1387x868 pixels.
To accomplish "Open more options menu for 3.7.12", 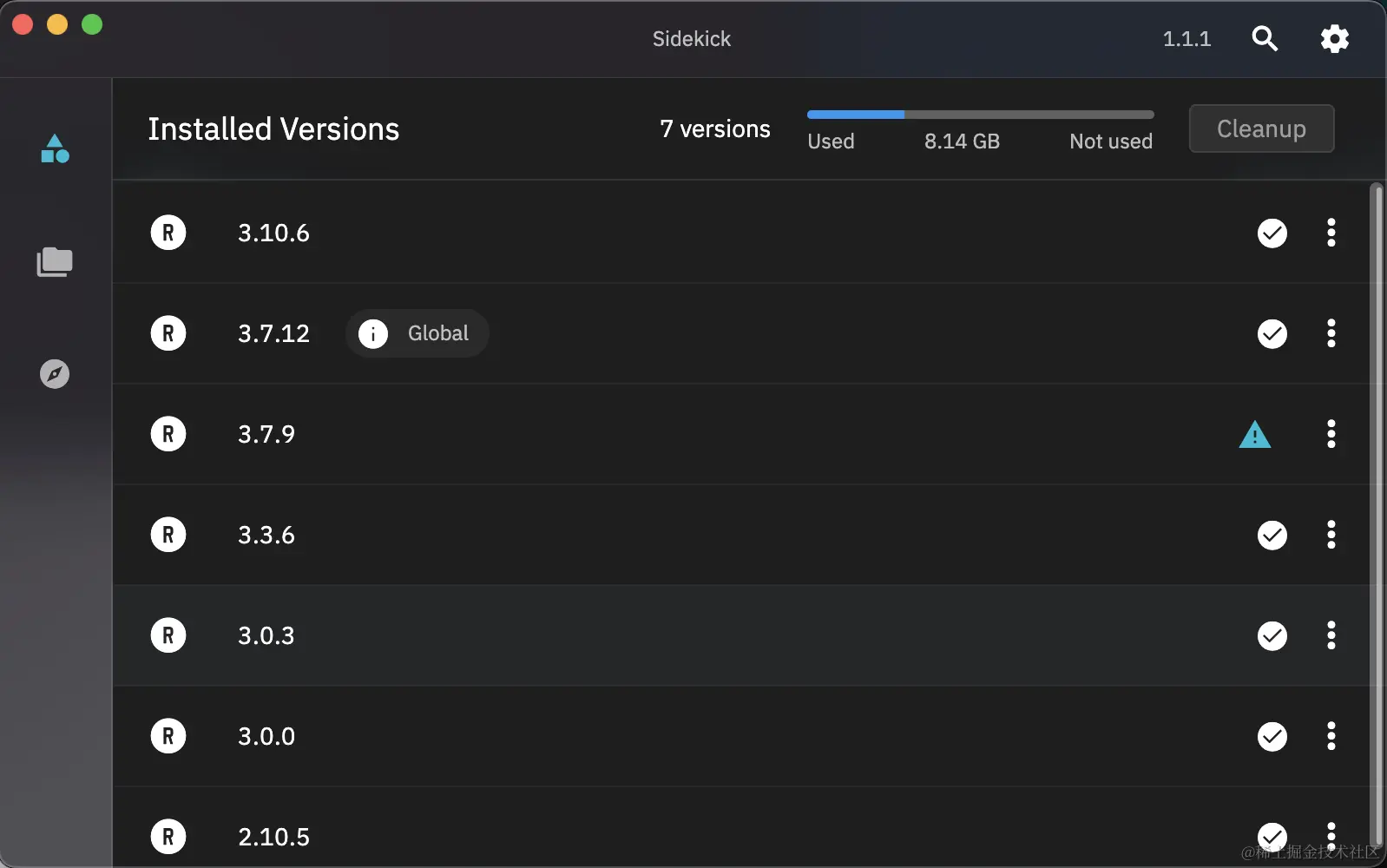I will click(x=1331, y=333).
